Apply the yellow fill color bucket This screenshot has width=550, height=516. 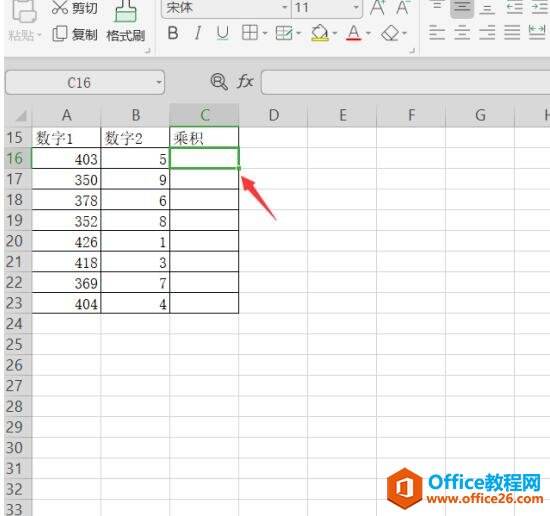coord(320,33)
